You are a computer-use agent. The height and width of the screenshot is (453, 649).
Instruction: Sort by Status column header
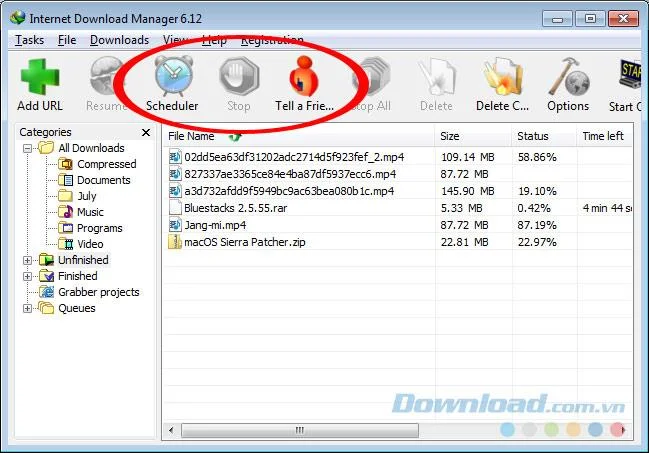[544, 136]
